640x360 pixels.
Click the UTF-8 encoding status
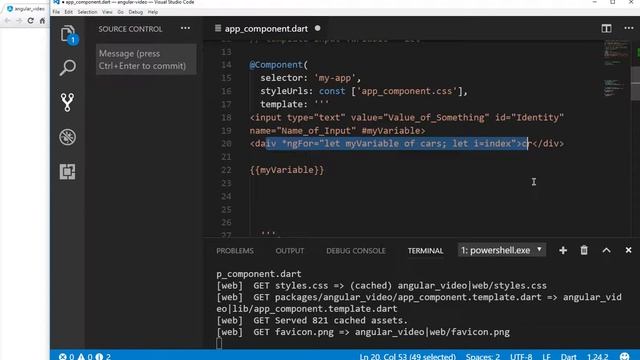point(521,356)
